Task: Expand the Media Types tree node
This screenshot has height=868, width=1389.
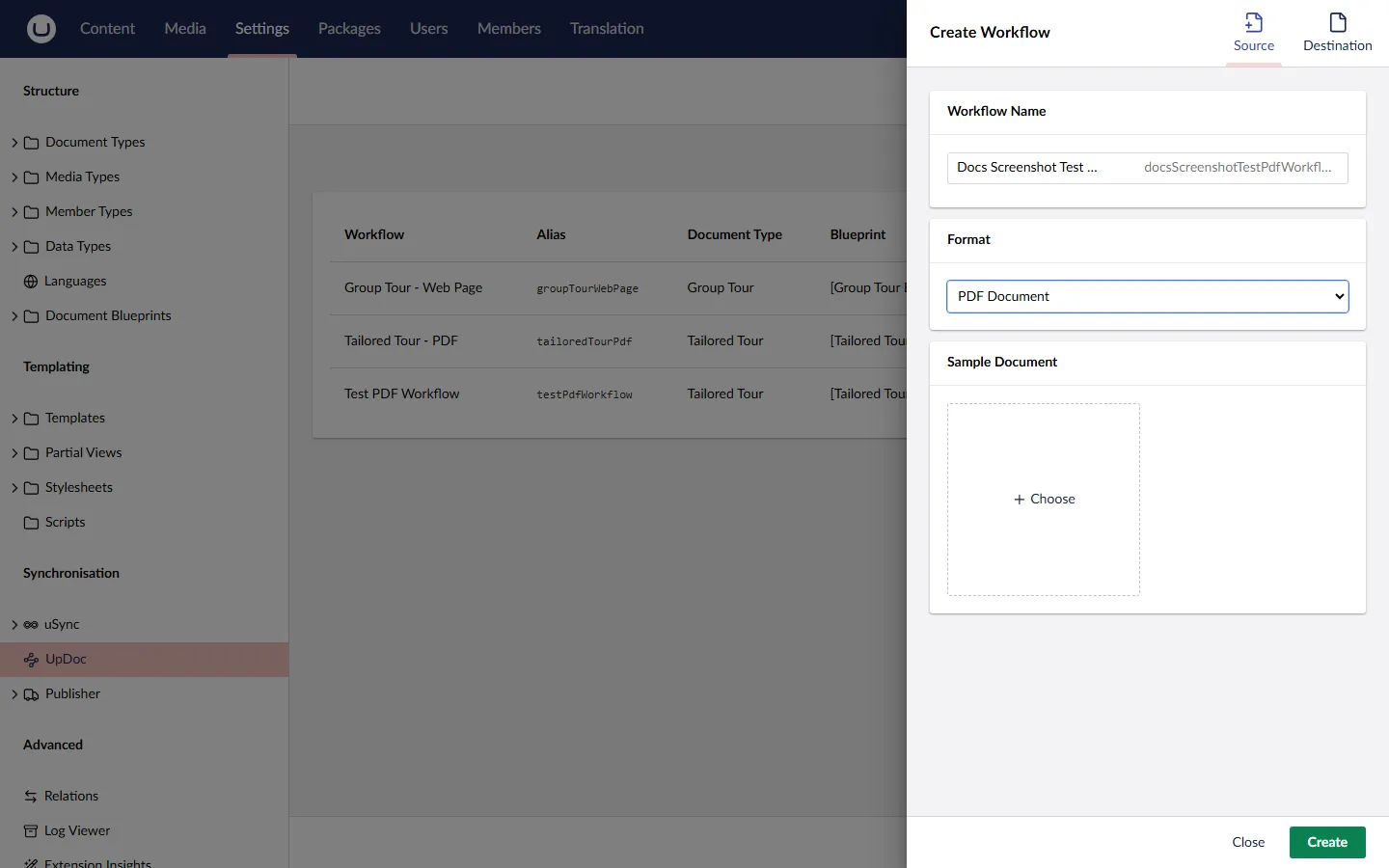Action: [14, 177]
